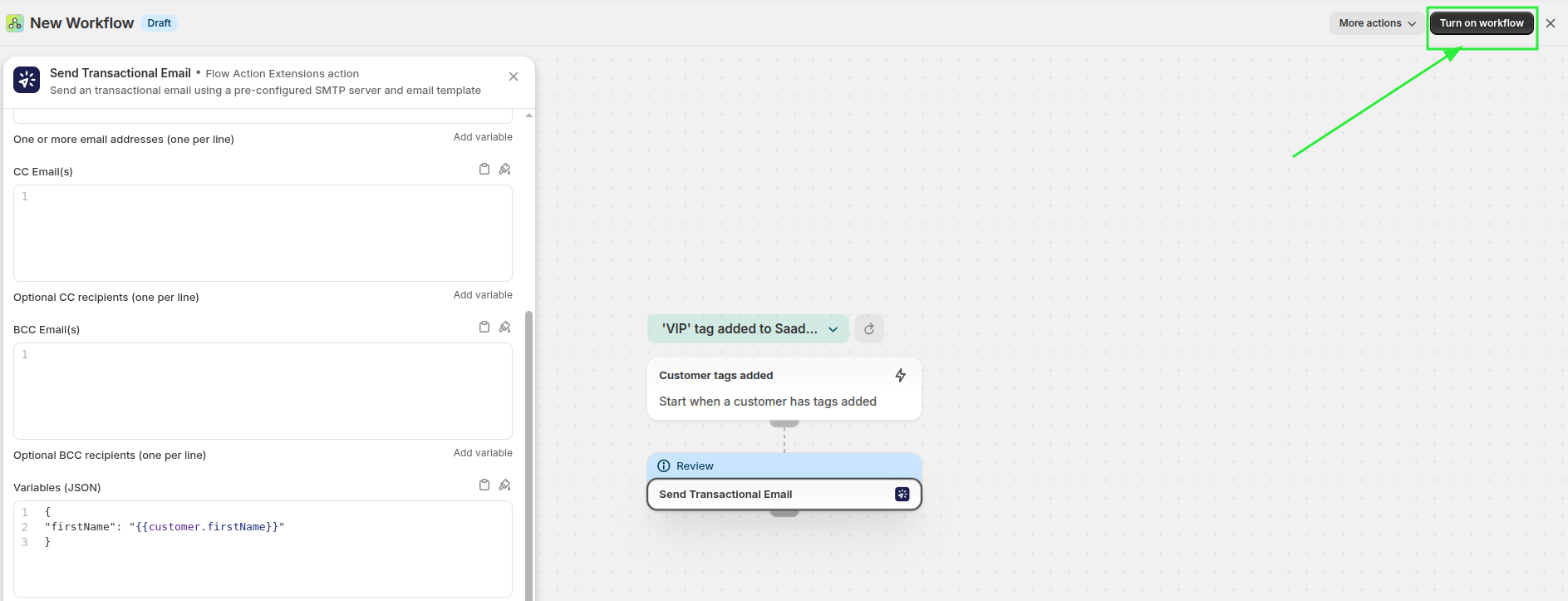Click the clear-formatting icon for Variables (JSON)
1568x601 pixels.
(504, 485)
